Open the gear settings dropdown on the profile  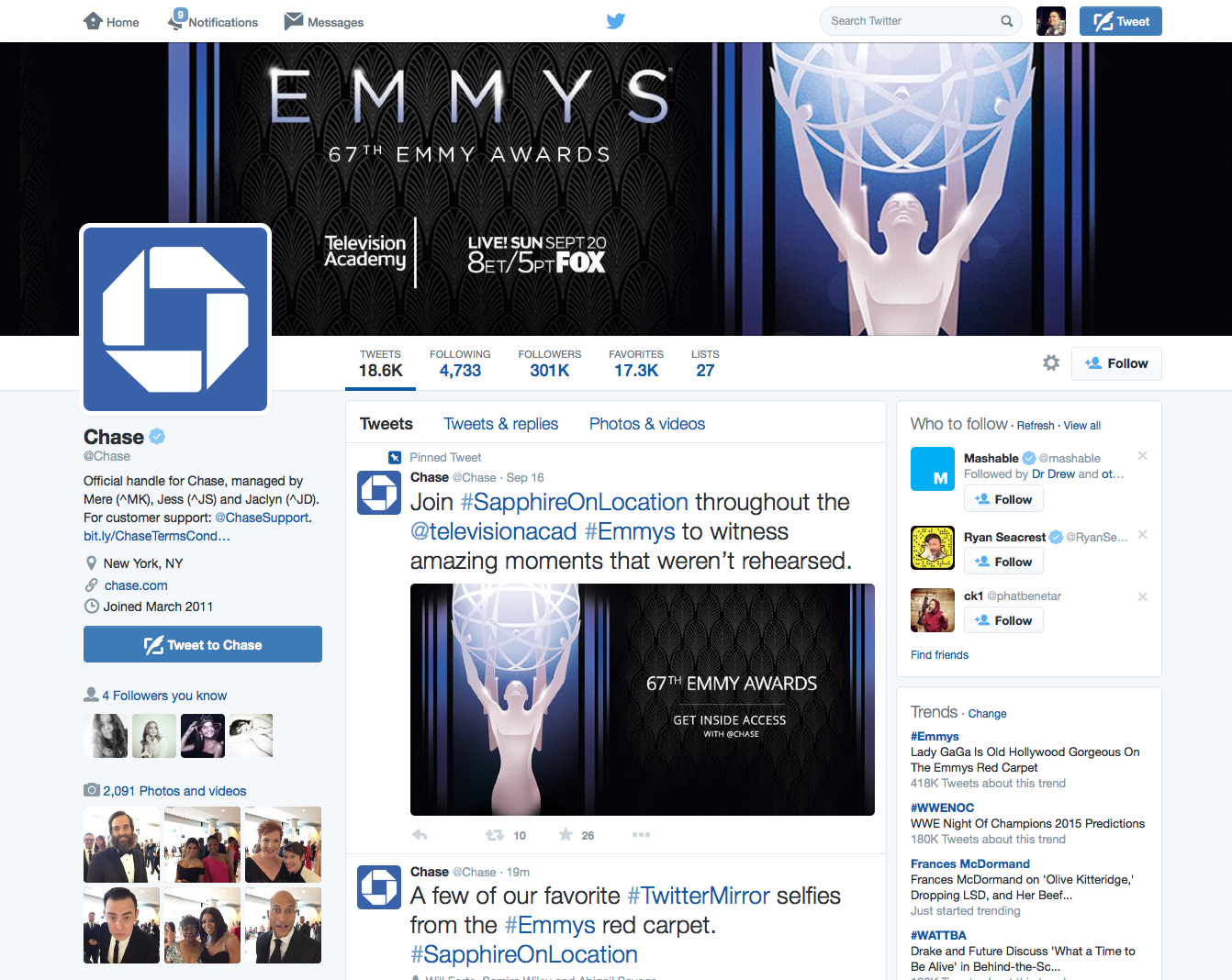point(1051,363)
